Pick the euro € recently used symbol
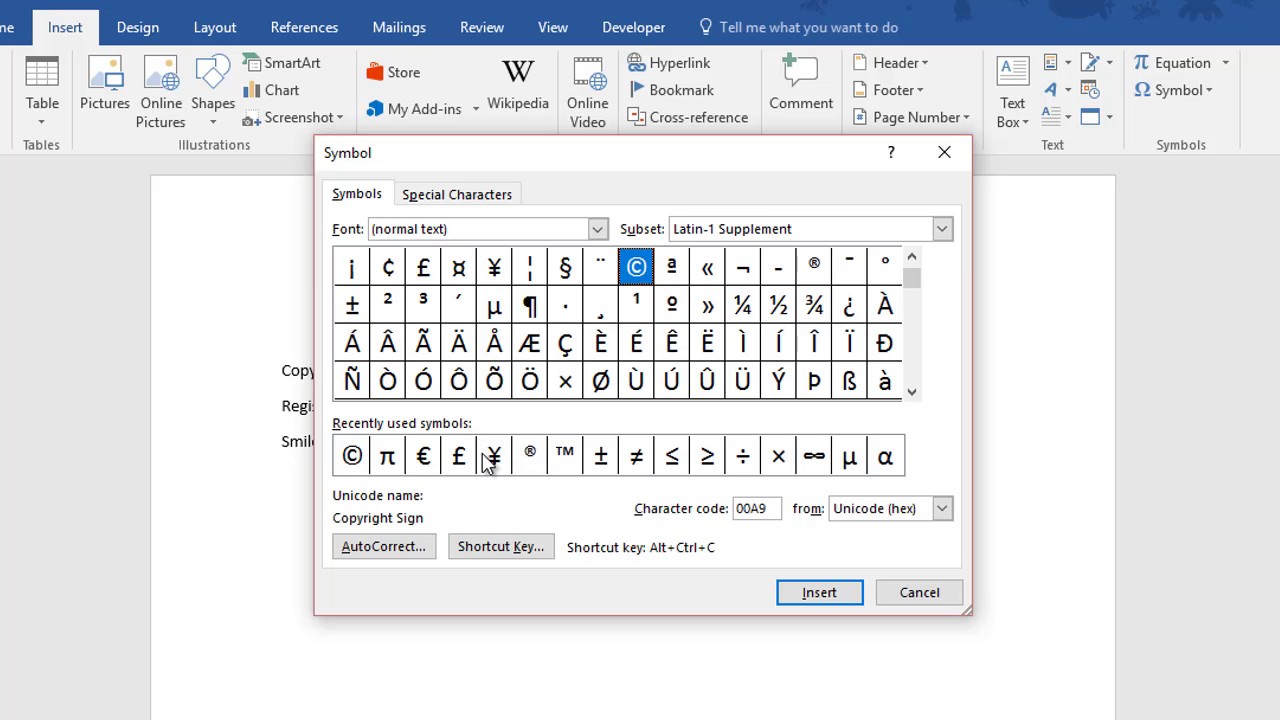This screenshot has width=1280, height=720. (423, 456)
